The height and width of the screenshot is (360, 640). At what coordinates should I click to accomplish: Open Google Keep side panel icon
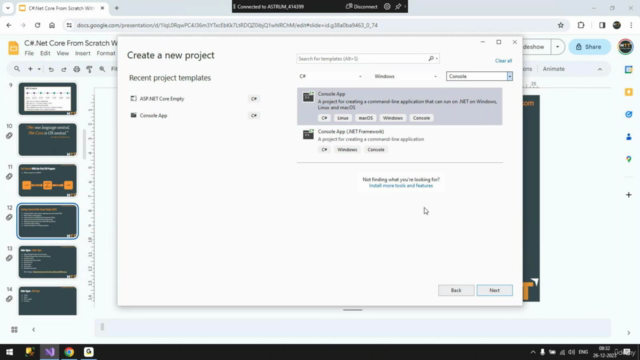(x=629, y=92)
